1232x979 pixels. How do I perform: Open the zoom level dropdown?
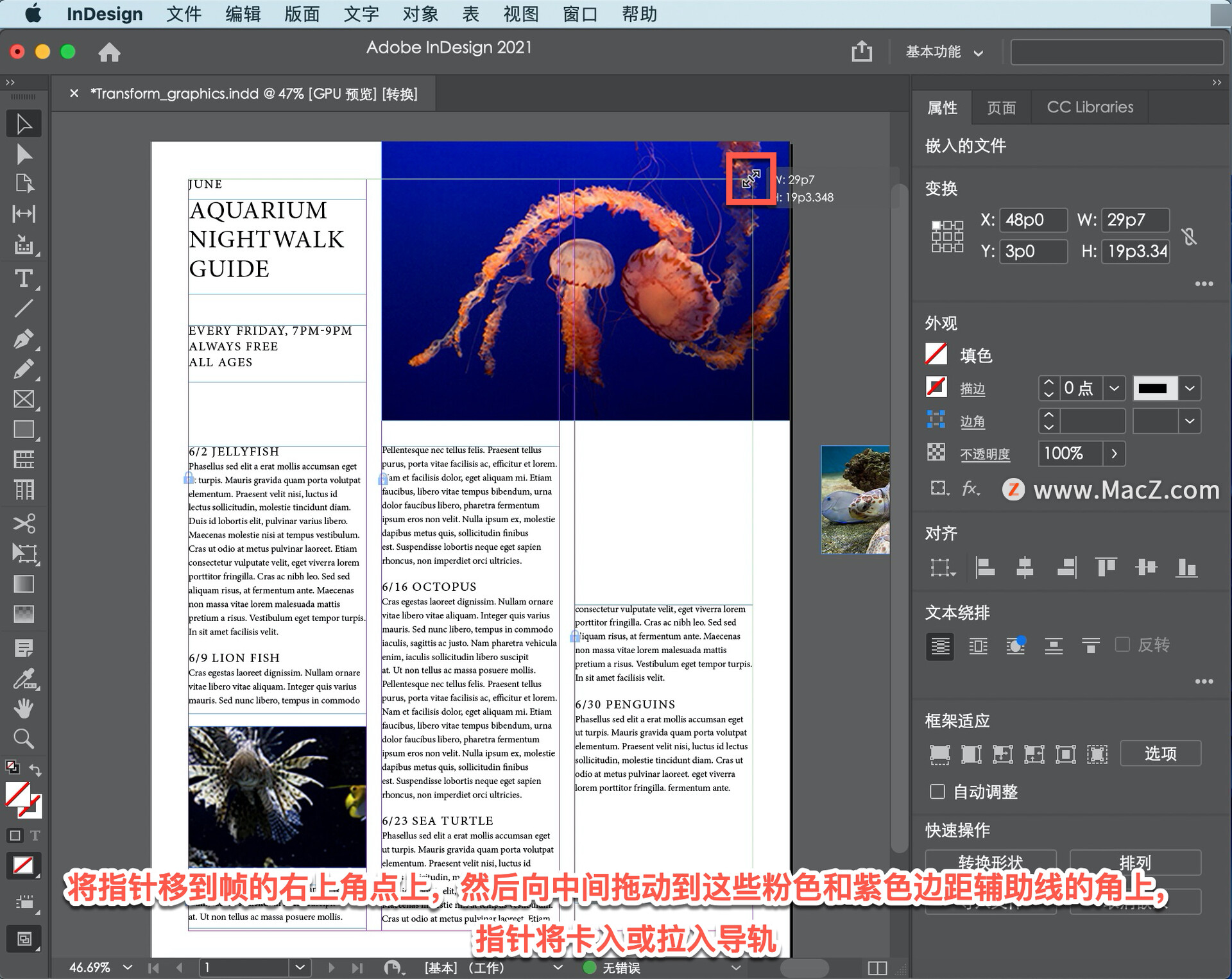(x=128, y=967)
